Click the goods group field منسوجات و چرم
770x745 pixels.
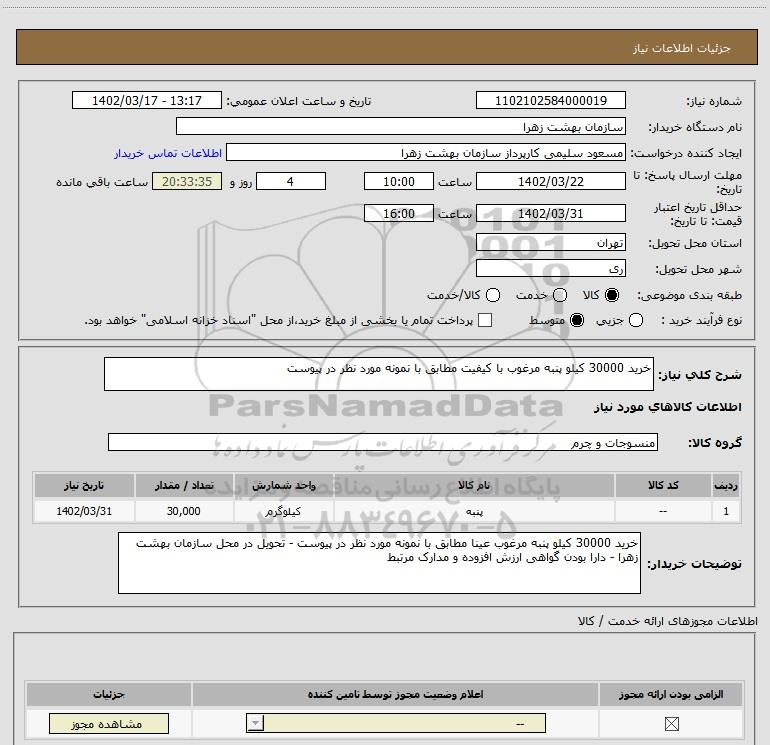tap(383, 442)
